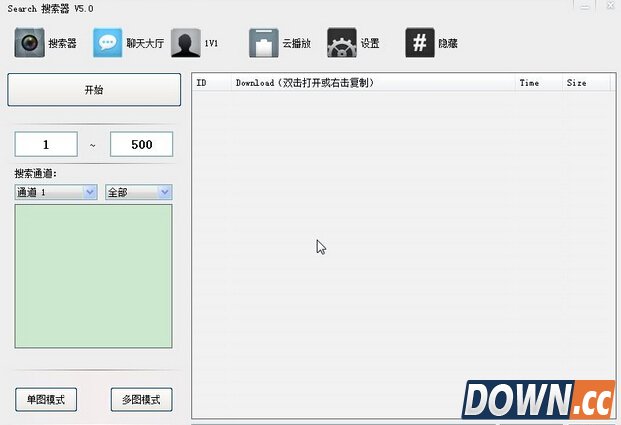
Task: Open the 设置 gear icon
Action: coord(342,43)
